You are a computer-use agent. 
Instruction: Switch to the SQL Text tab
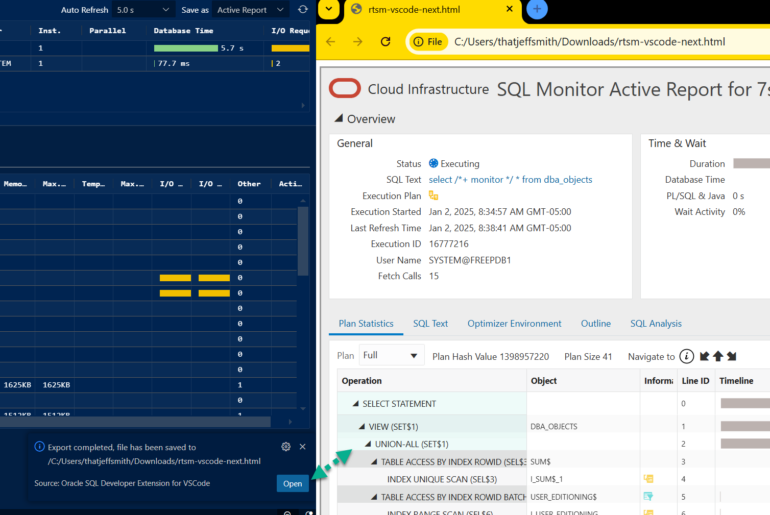pyautogui.click(x=430, y=324)
